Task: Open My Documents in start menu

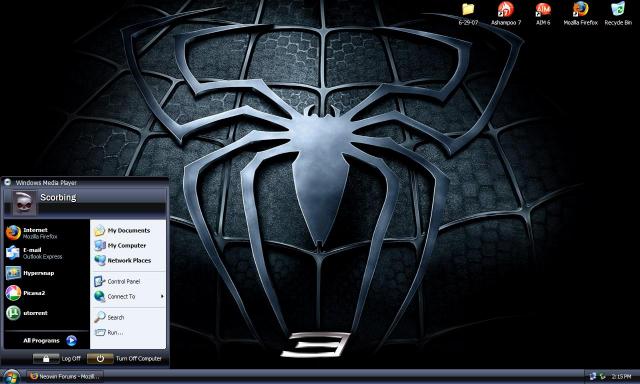Action: coord(129,231)
